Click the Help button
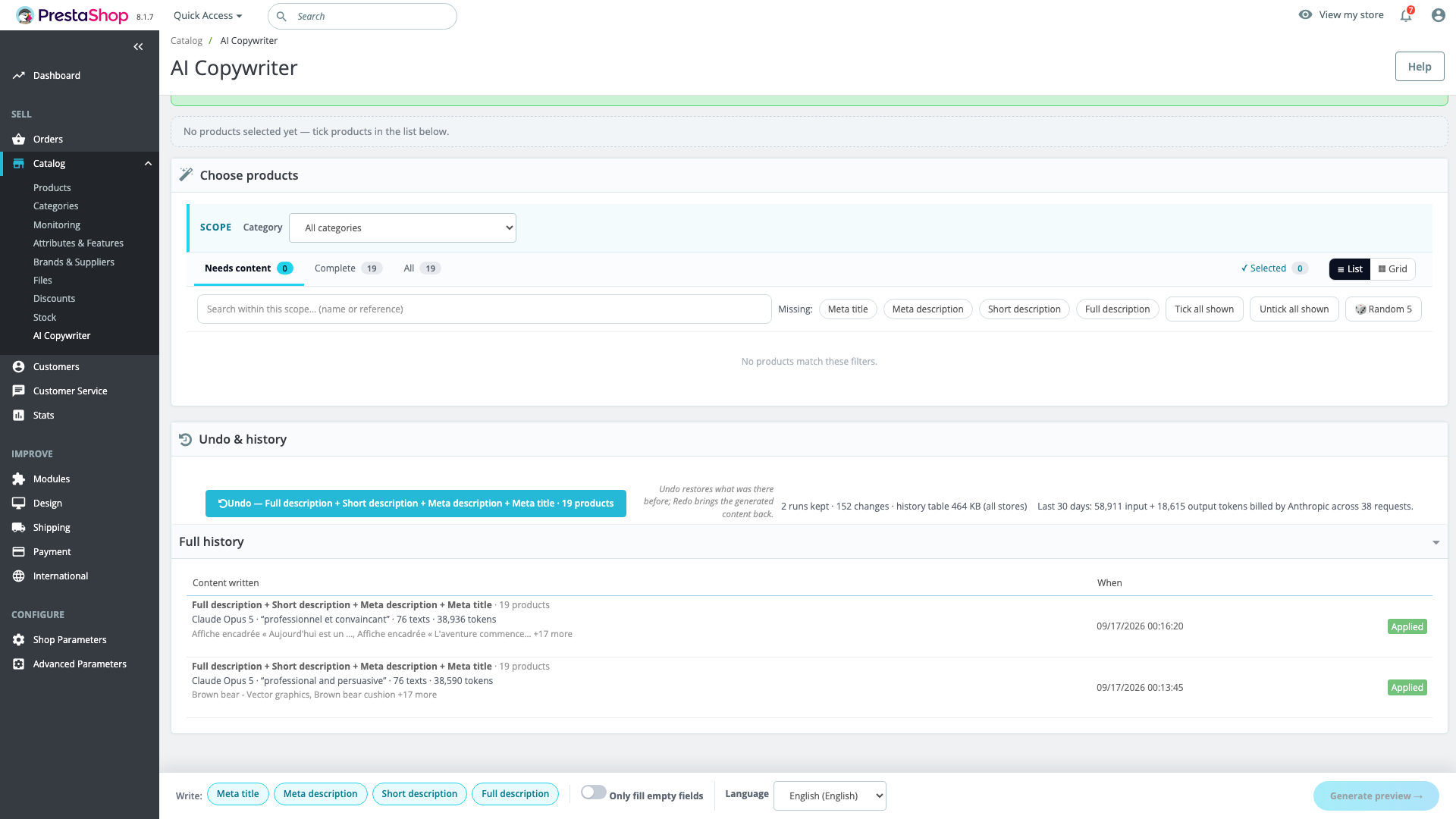 click(1420, 67)
